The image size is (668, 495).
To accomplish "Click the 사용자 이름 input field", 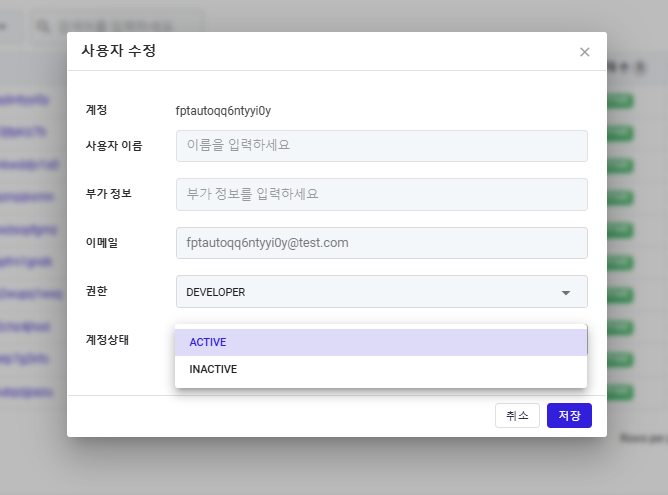I will (x=382, y=146).
